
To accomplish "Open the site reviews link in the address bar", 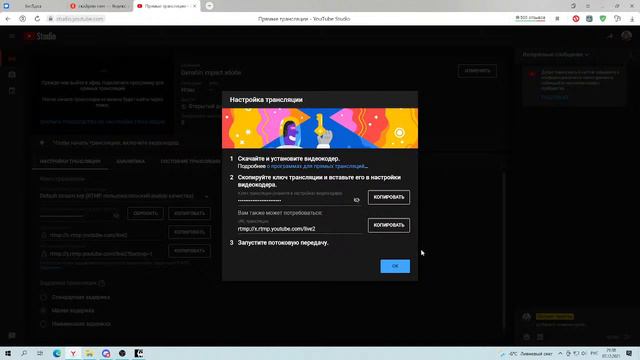I will click(x=530, y=18).
